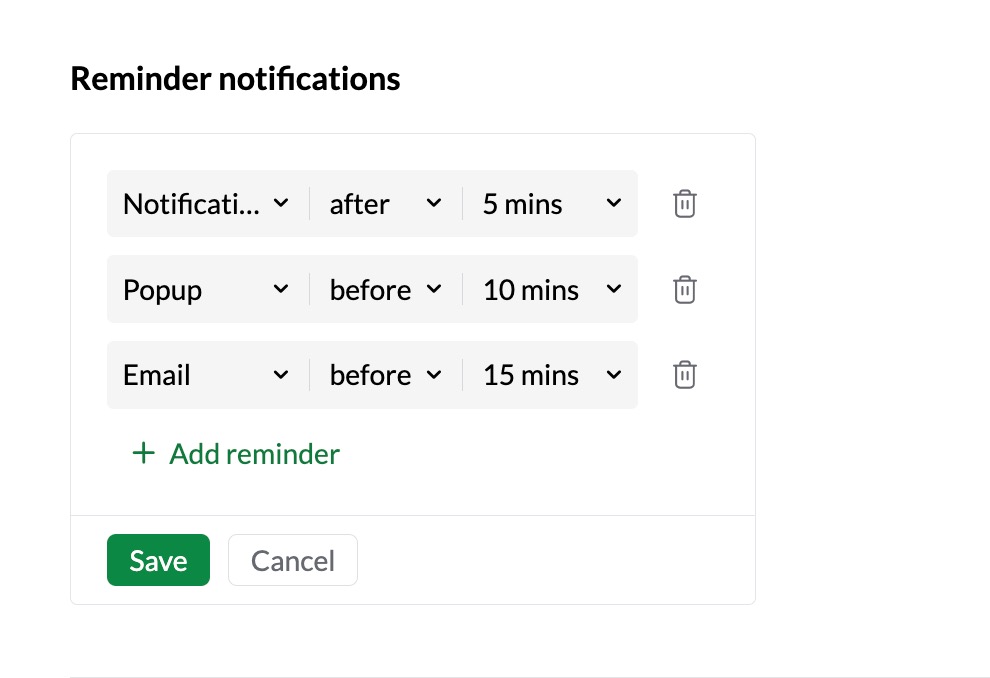
Task: Open the 'before' dropdown in Email row
Action: click(386, 374)
